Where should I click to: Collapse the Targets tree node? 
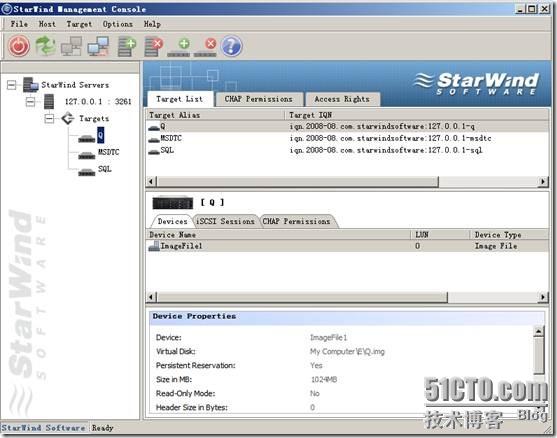pyautogui.click(x=49, y=119)
